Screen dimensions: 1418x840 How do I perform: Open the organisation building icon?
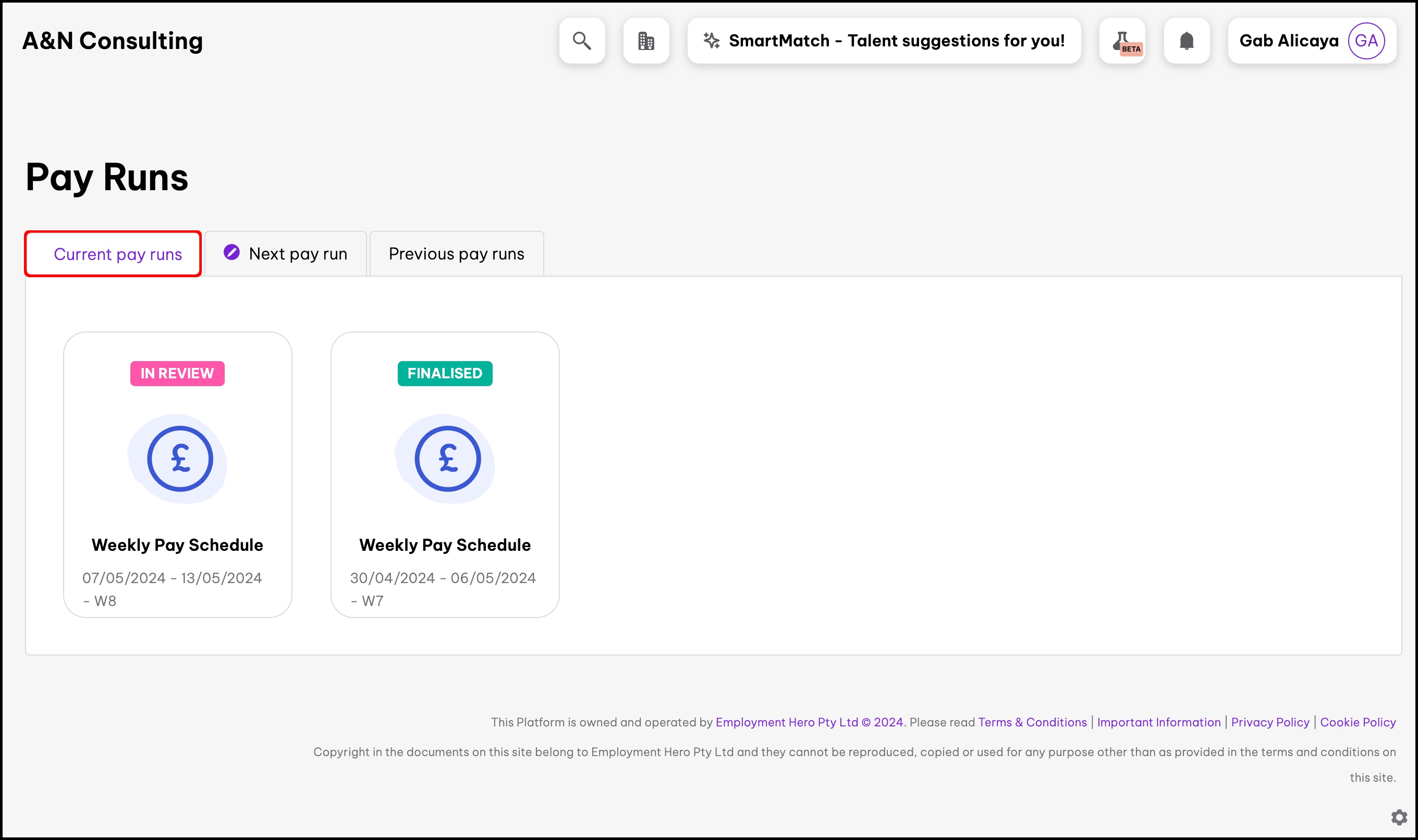[x=645, y=41]
